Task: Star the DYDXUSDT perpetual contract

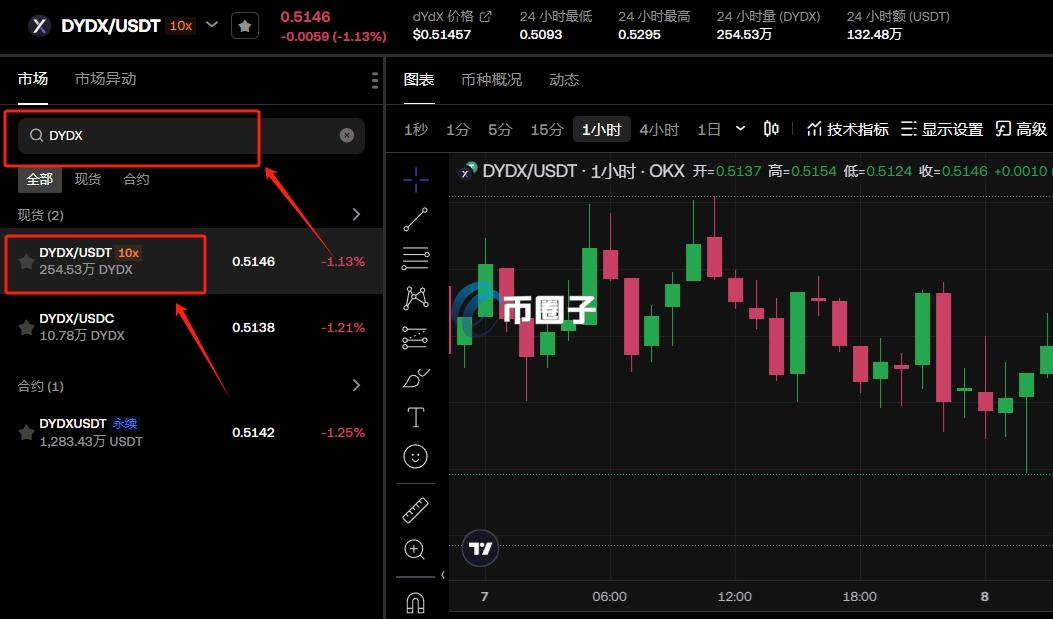Action: 26,432
